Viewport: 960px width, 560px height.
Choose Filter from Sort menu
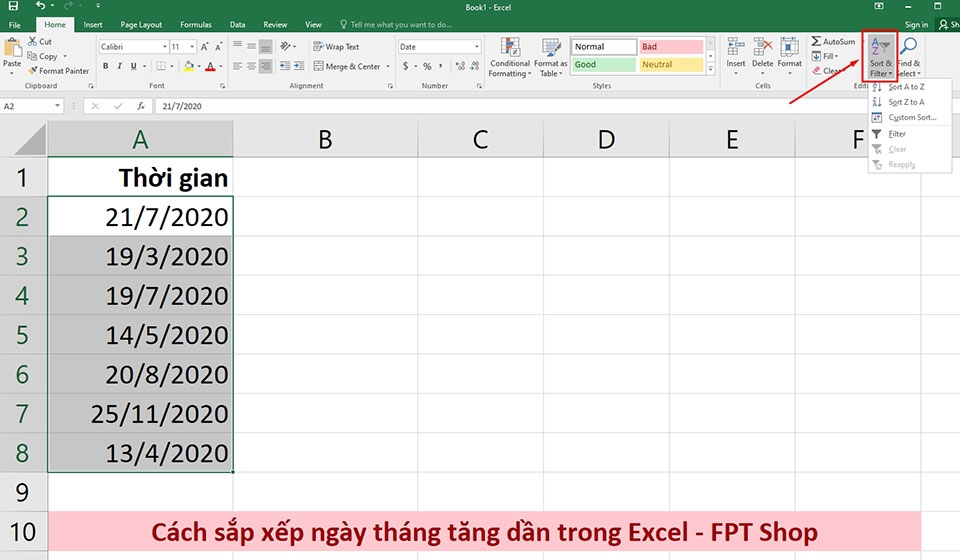click(909, 134)
